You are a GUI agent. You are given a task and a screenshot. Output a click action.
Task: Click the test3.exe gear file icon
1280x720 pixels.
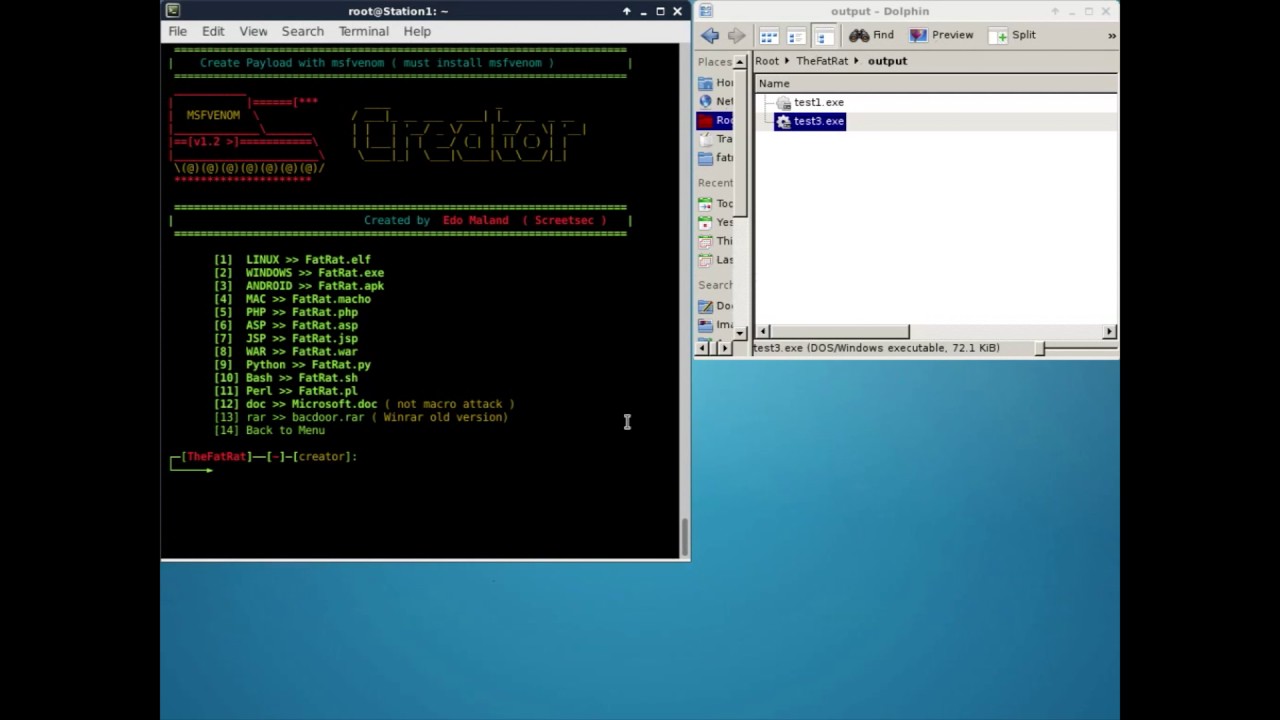[783, 121]
